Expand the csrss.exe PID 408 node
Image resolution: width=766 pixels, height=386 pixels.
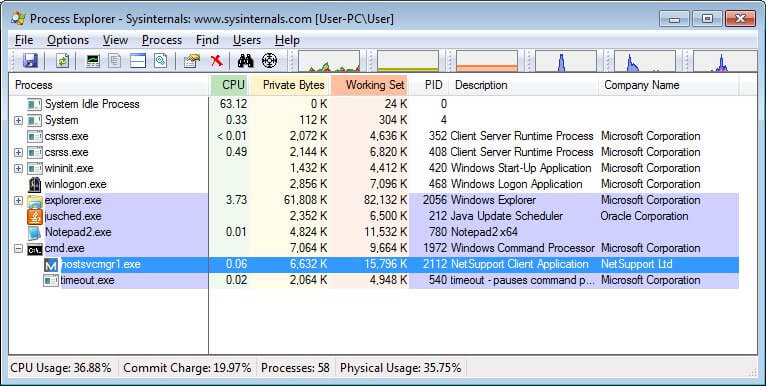coord(19,152)
